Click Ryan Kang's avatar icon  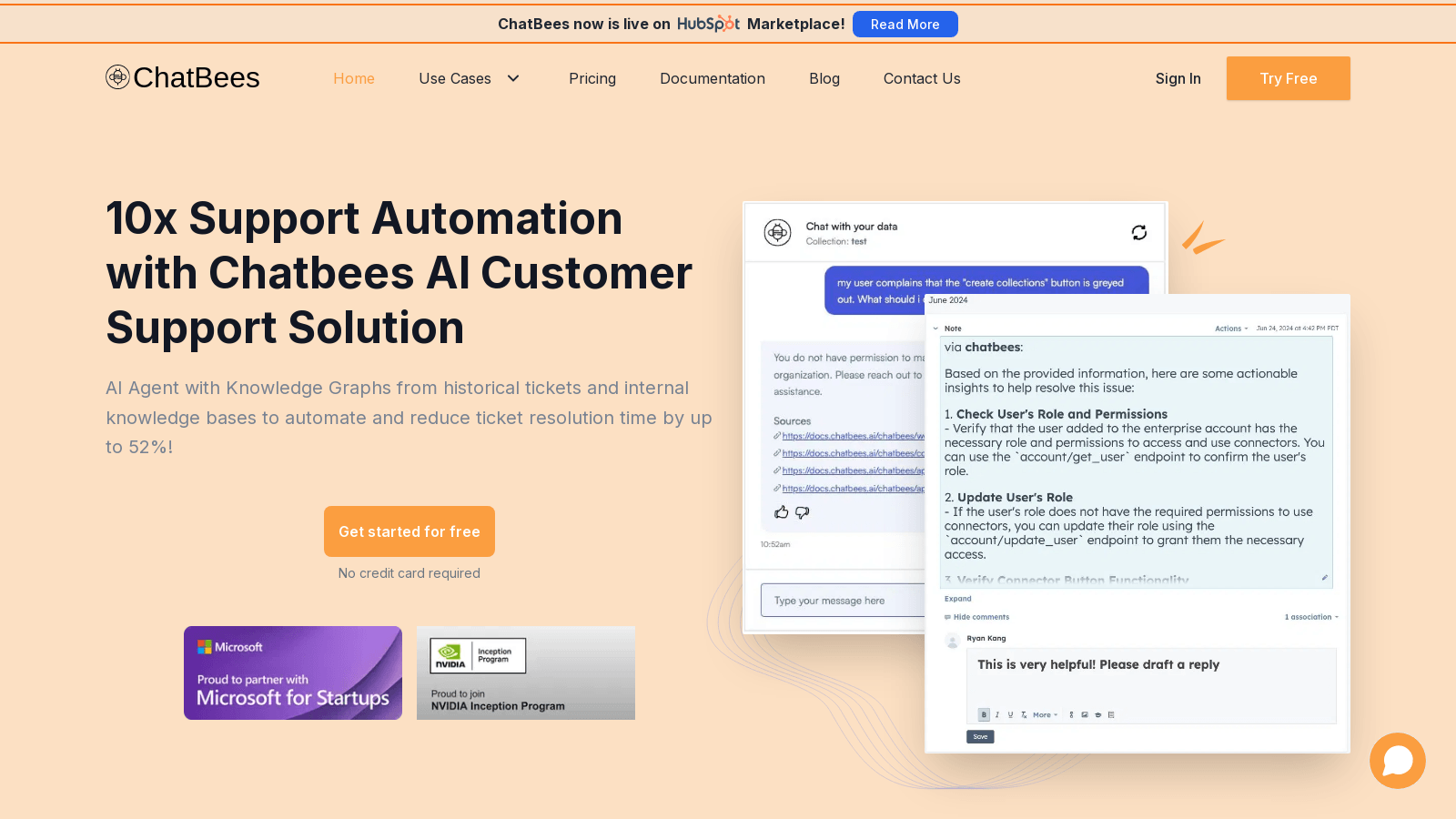953,641
